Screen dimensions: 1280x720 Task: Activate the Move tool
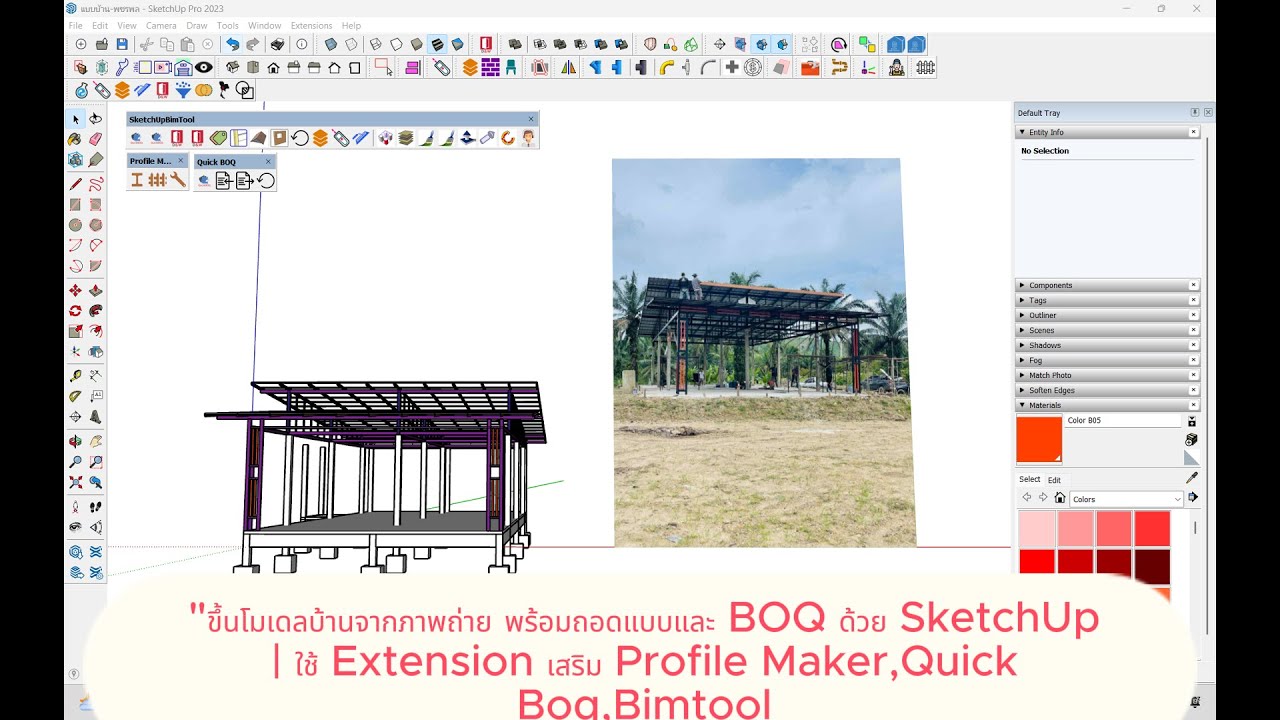click(x=75, y=290)
